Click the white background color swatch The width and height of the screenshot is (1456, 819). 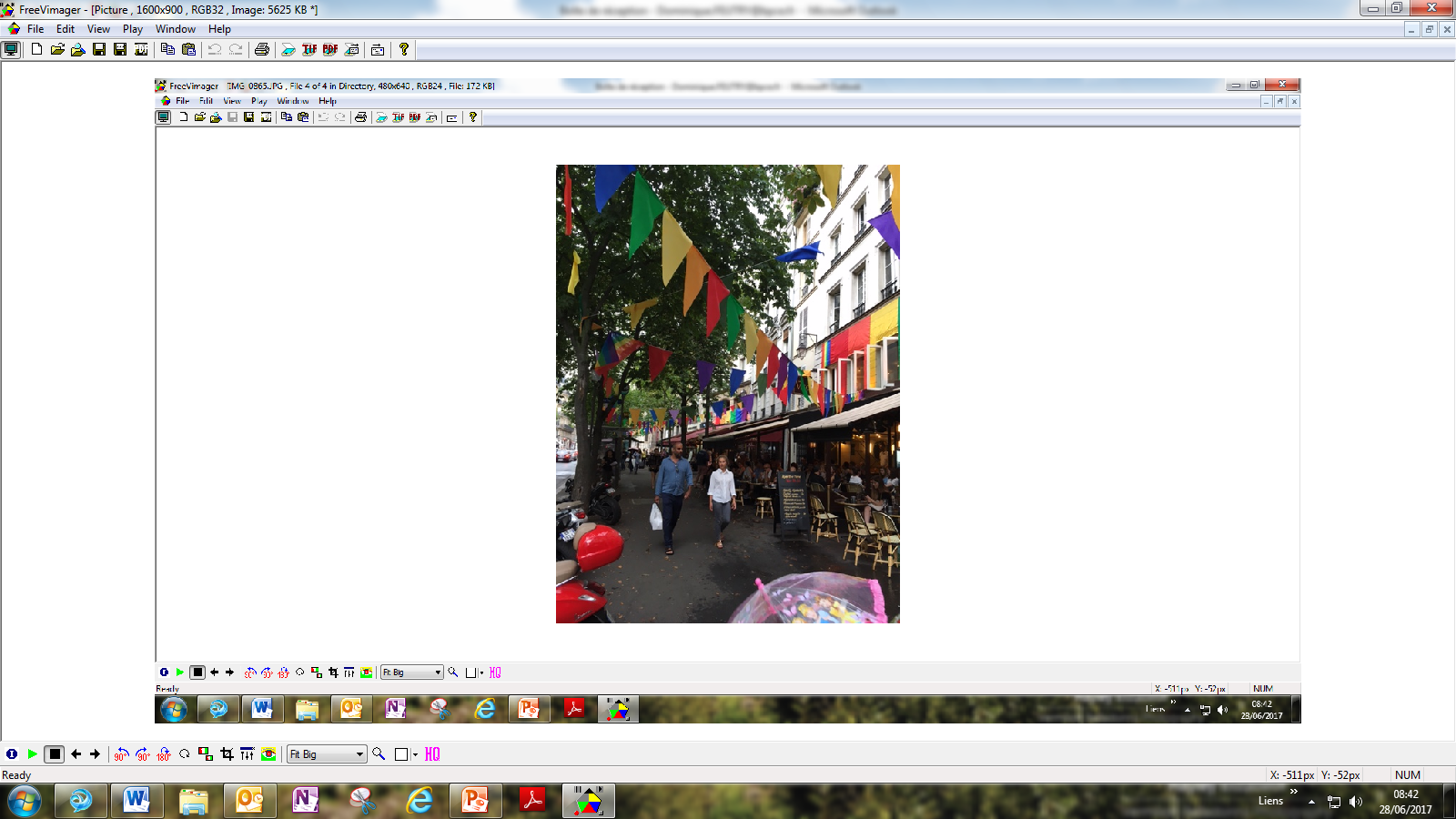point(401,754)
